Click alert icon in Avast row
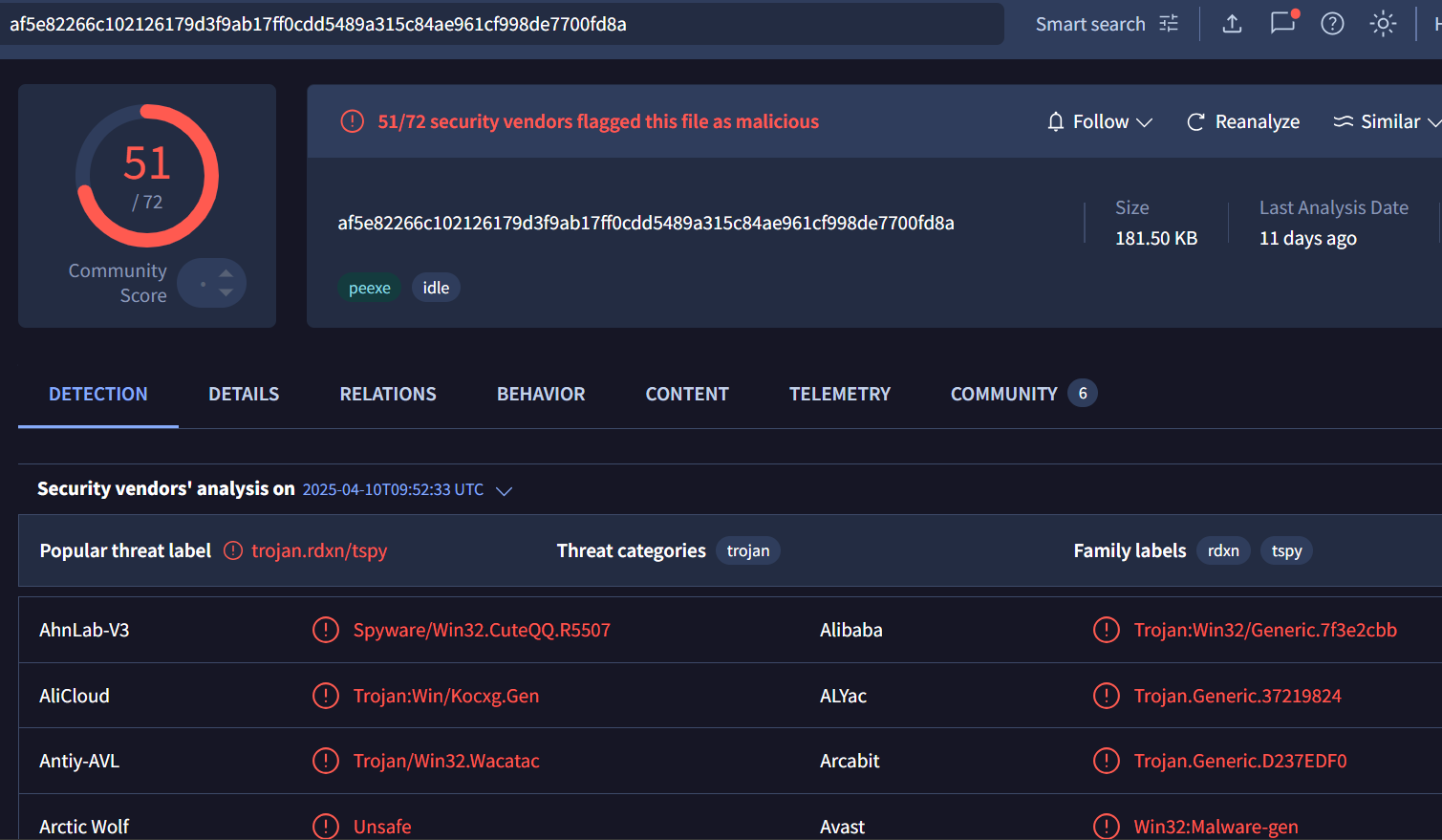The height and width of the screenshot is (840, 1442). click(x=1107, y=827)
